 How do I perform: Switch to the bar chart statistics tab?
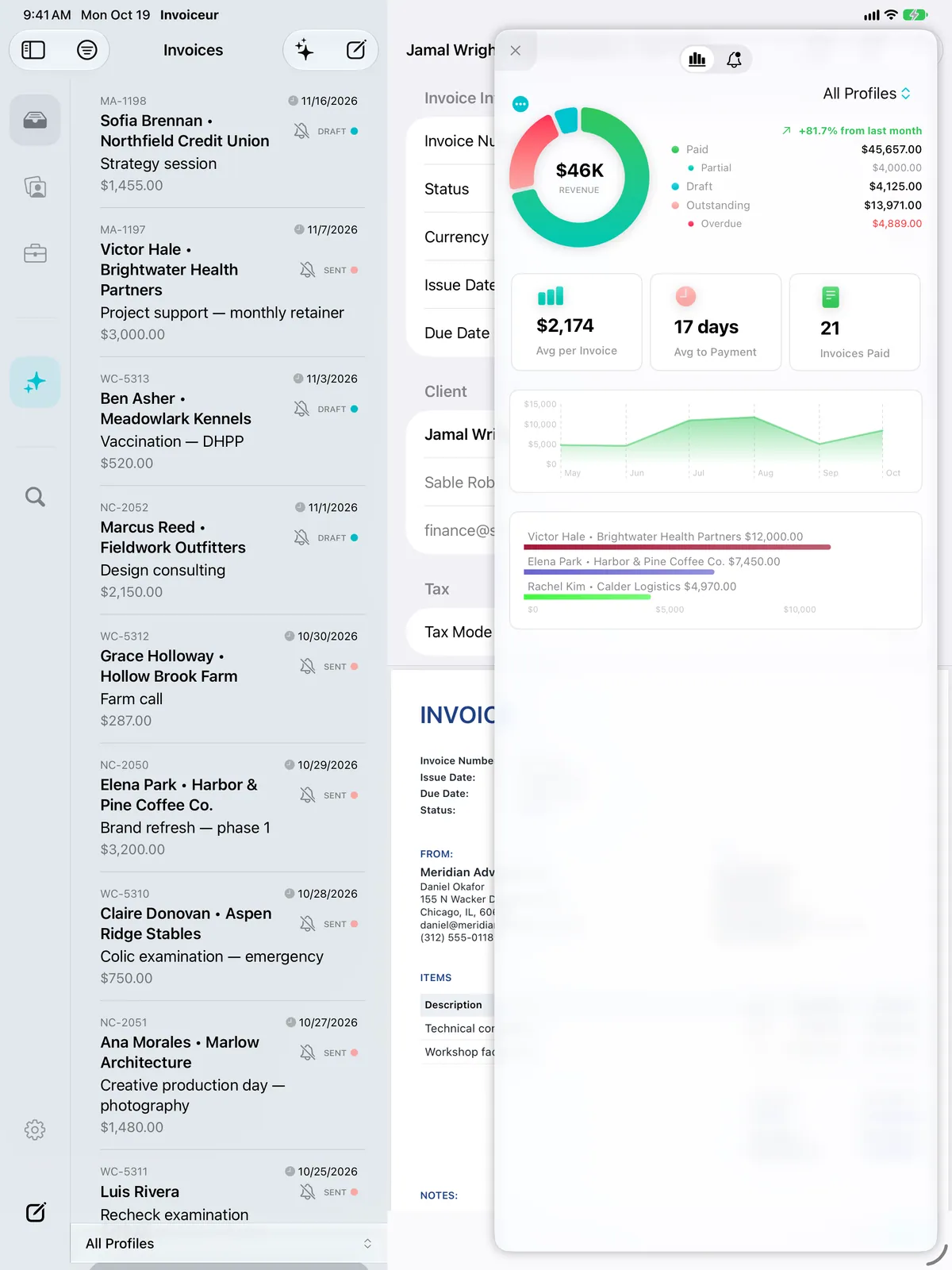697,60
